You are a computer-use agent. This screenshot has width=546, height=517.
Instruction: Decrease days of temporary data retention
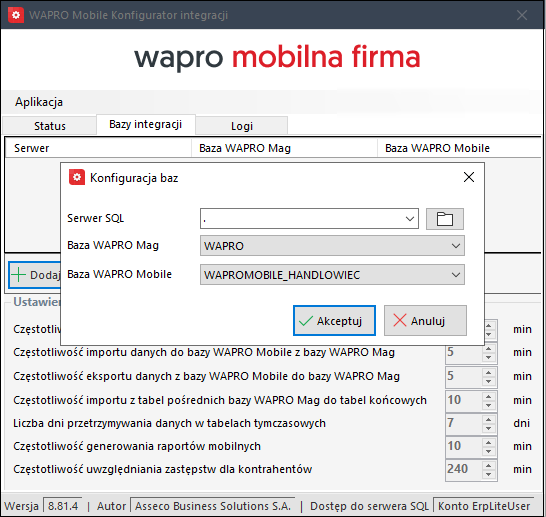coord(489,429)
